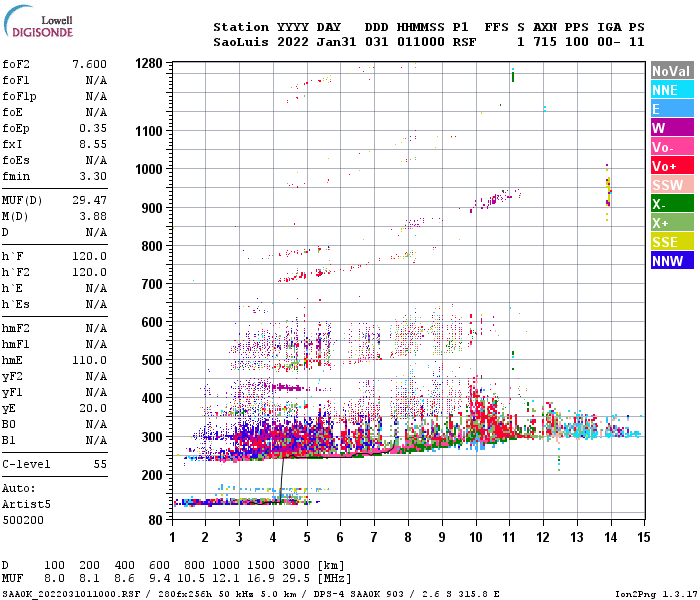Click the MUF 8.0 value for 100 km
The image size is (700, 600).
point(54,578)
